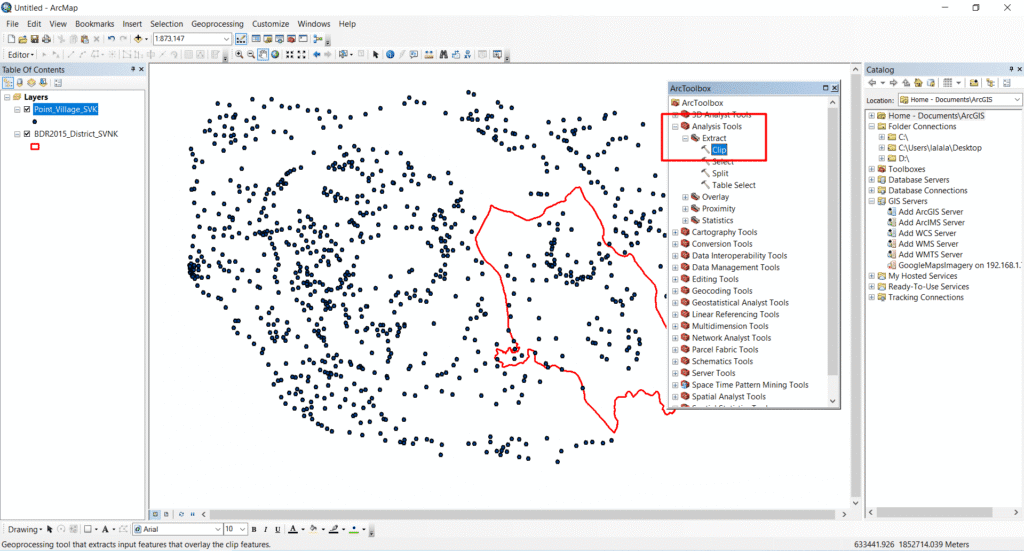Screen dimensions: 1024x551
Task: Open the Editor Toolbar icon
Action: pos(241,39)
